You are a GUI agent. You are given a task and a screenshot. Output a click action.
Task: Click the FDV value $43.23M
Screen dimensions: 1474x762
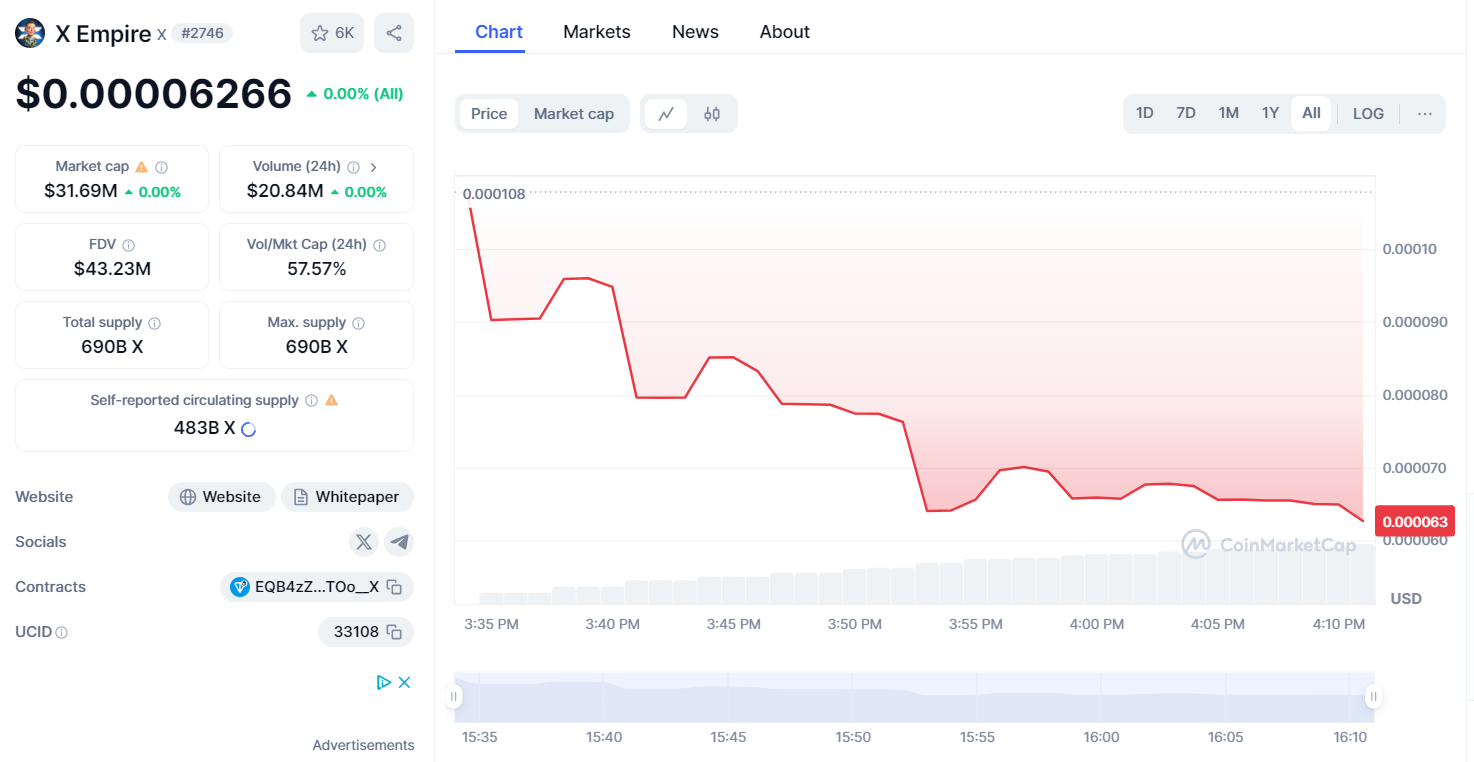click(x=112, y=268)
